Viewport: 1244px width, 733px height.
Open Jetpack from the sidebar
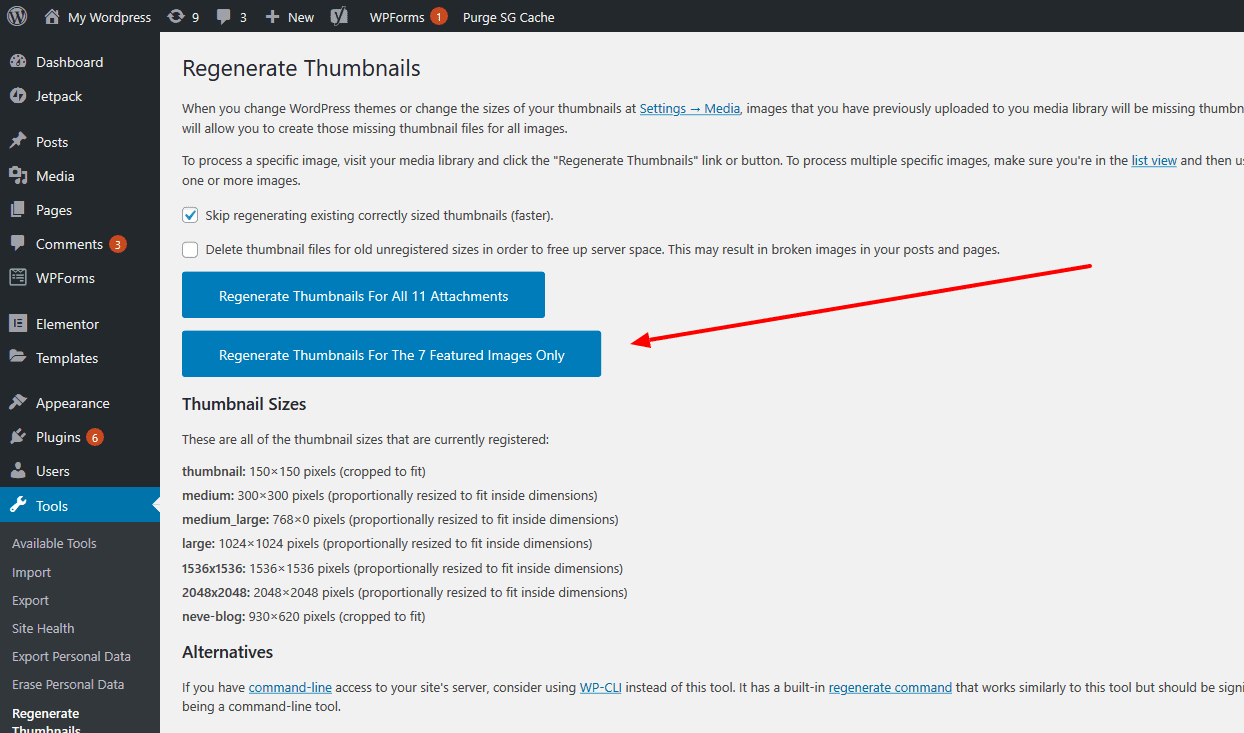[x=58, y=96]
